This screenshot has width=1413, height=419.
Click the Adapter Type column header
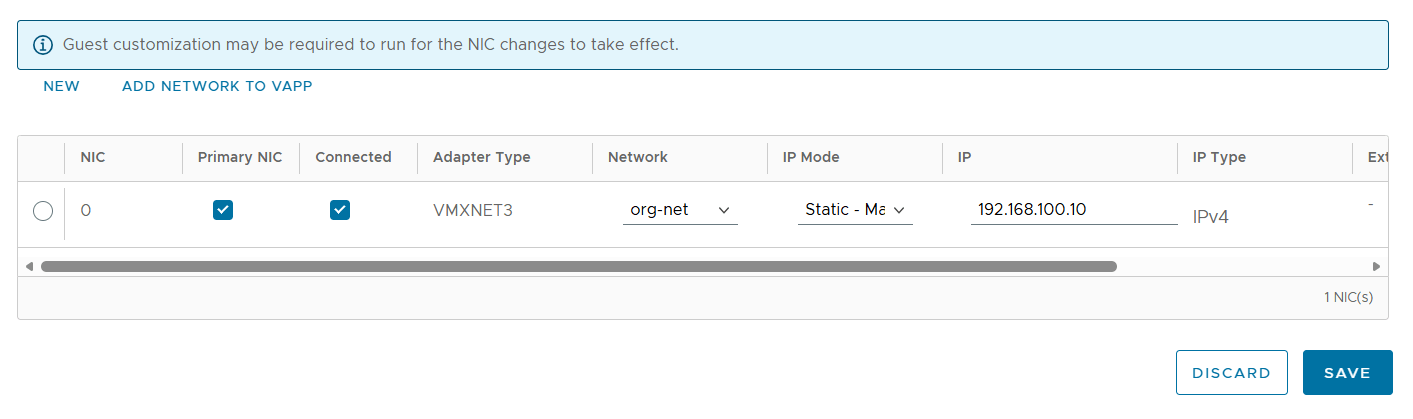click(x=481, y=157)
